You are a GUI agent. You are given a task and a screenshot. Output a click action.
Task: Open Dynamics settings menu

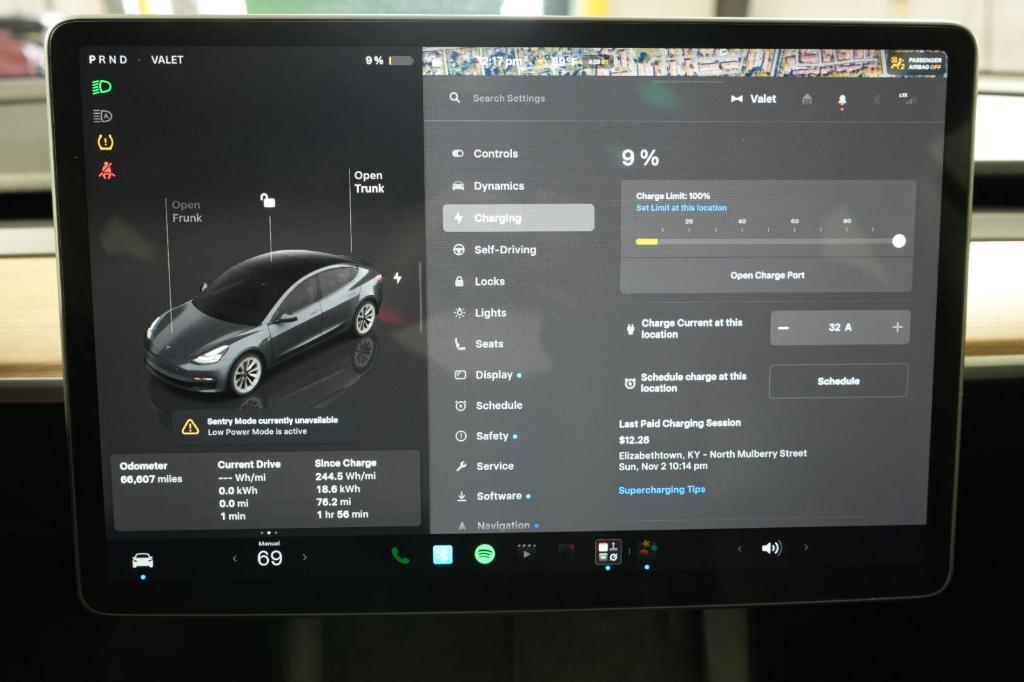(x=488, y=186)
